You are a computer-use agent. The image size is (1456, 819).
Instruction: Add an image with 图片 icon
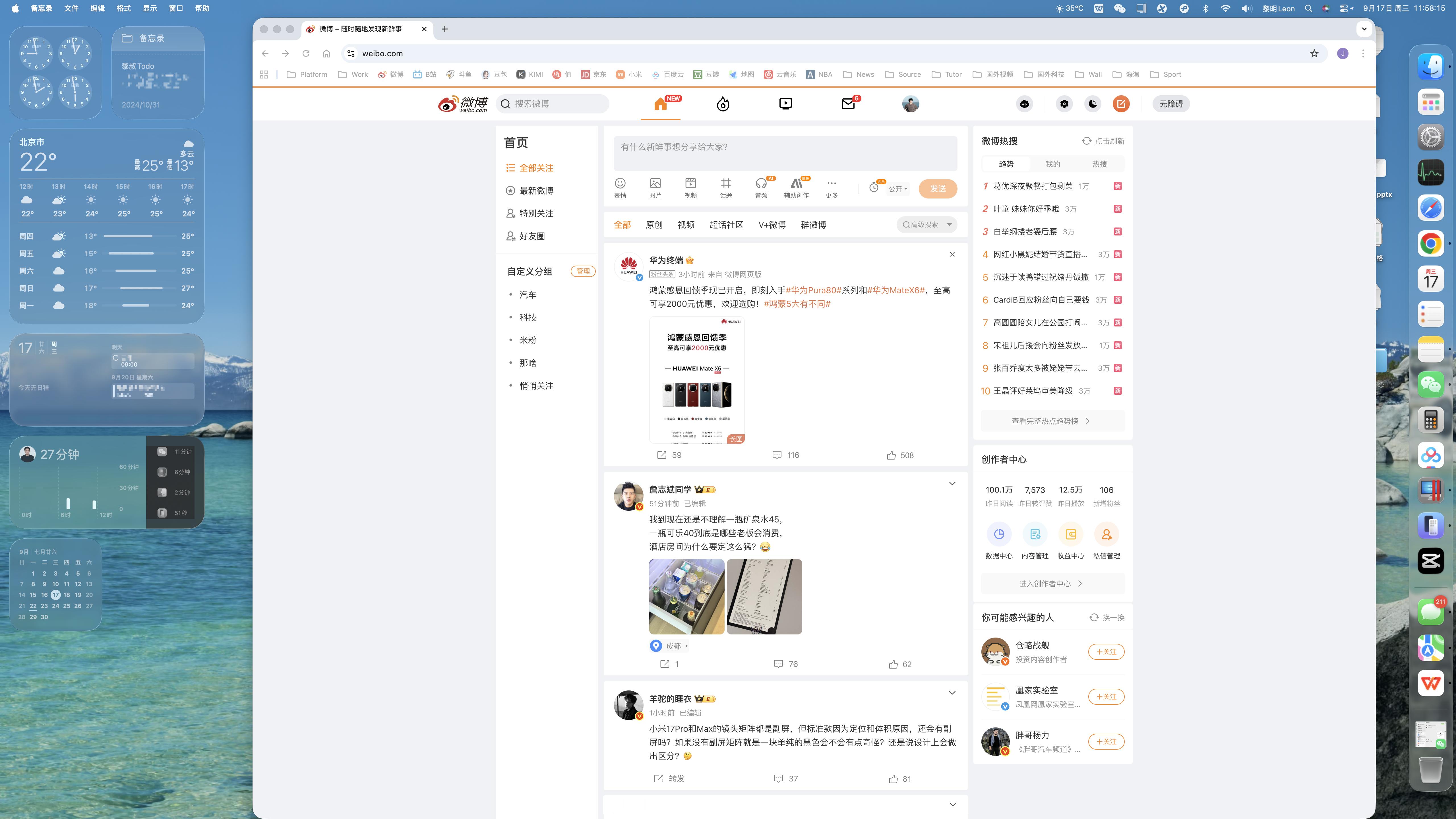(x=655, y=188)
